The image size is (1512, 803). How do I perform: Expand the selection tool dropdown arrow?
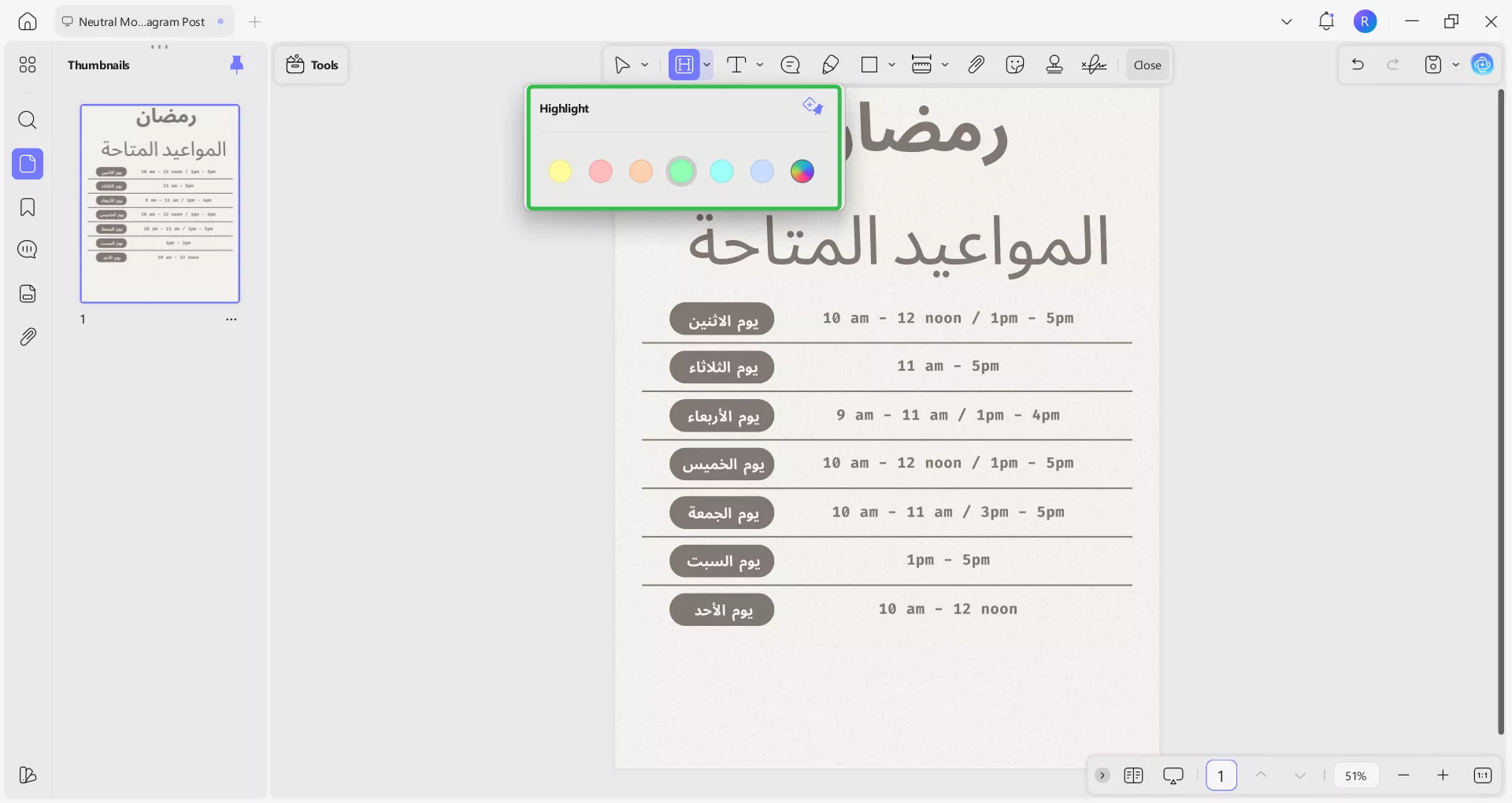pyautogui.click(x=645, y=65)
